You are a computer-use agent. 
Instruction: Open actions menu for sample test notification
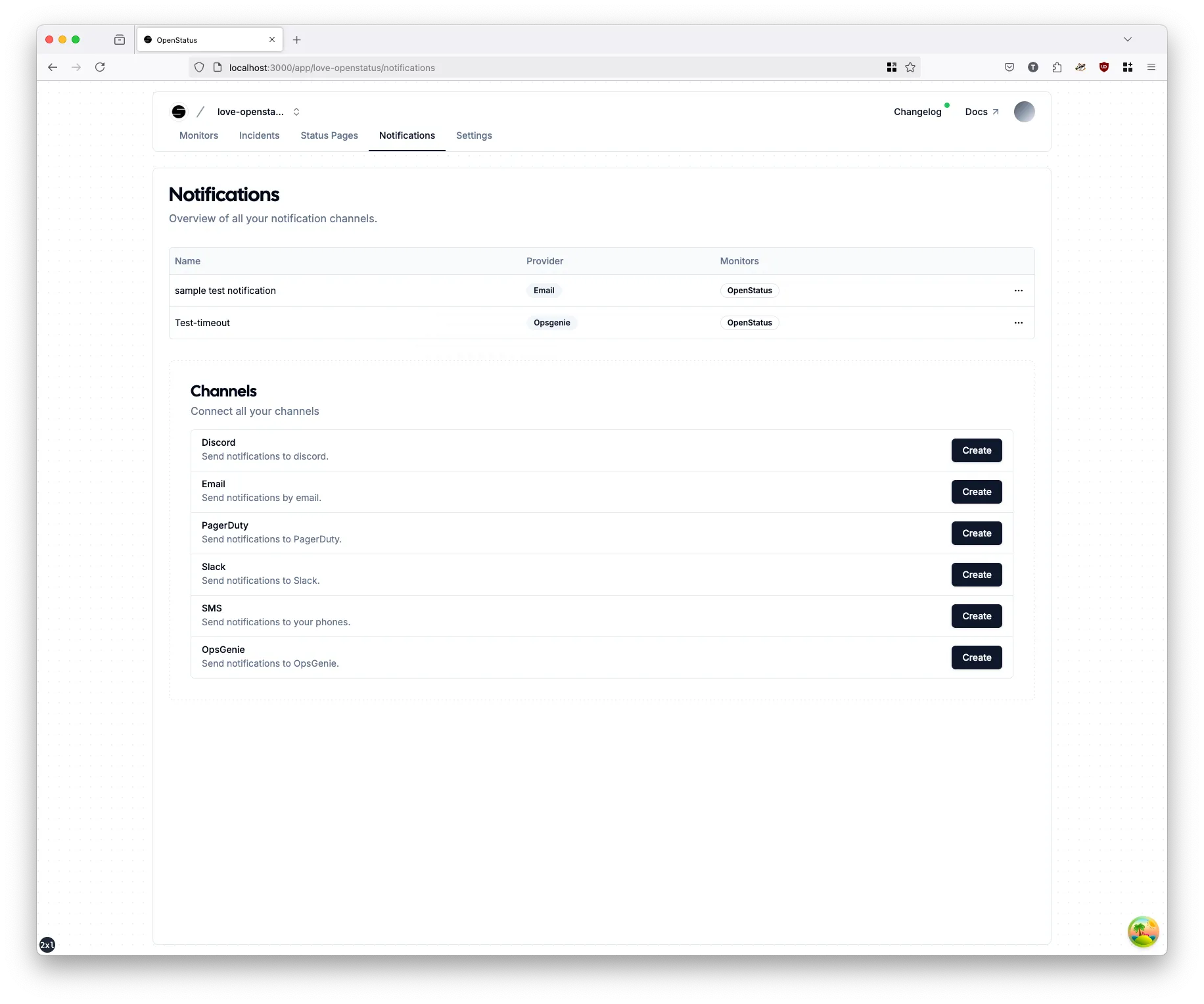(1018, 291)
